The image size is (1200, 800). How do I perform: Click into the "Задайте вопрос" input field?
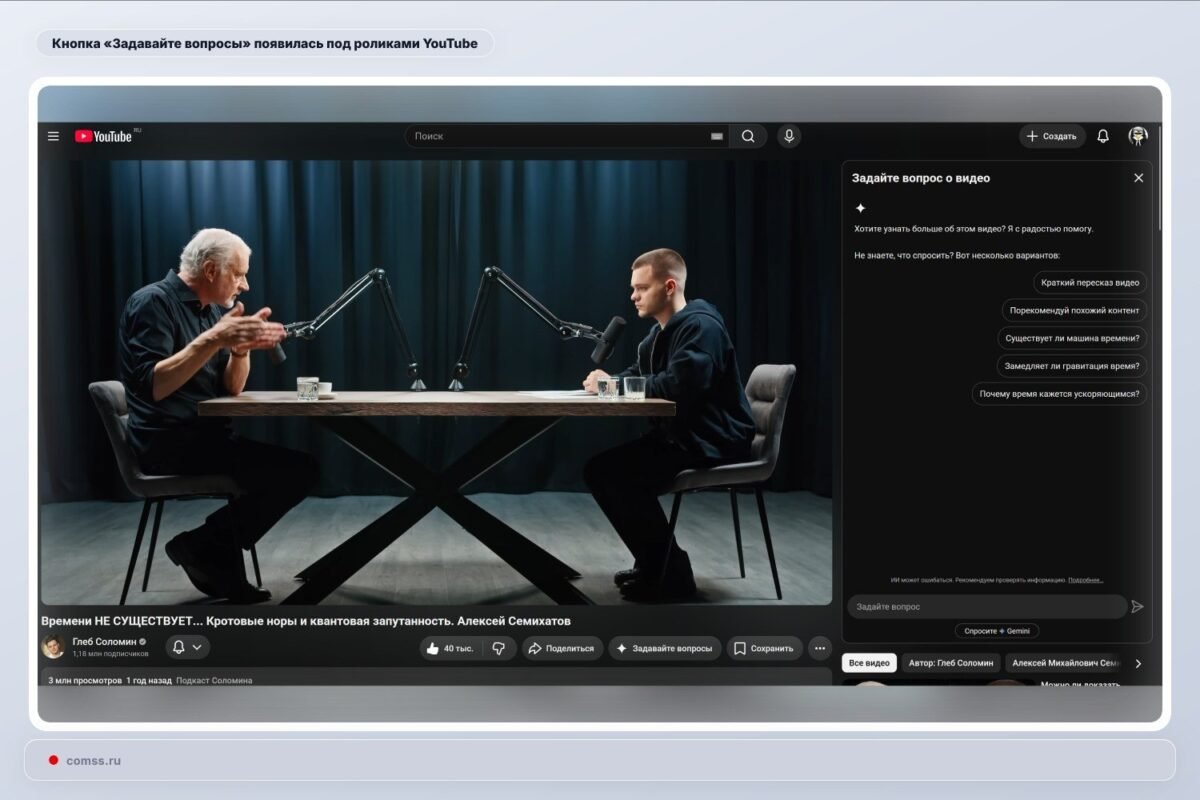[987, 607]
